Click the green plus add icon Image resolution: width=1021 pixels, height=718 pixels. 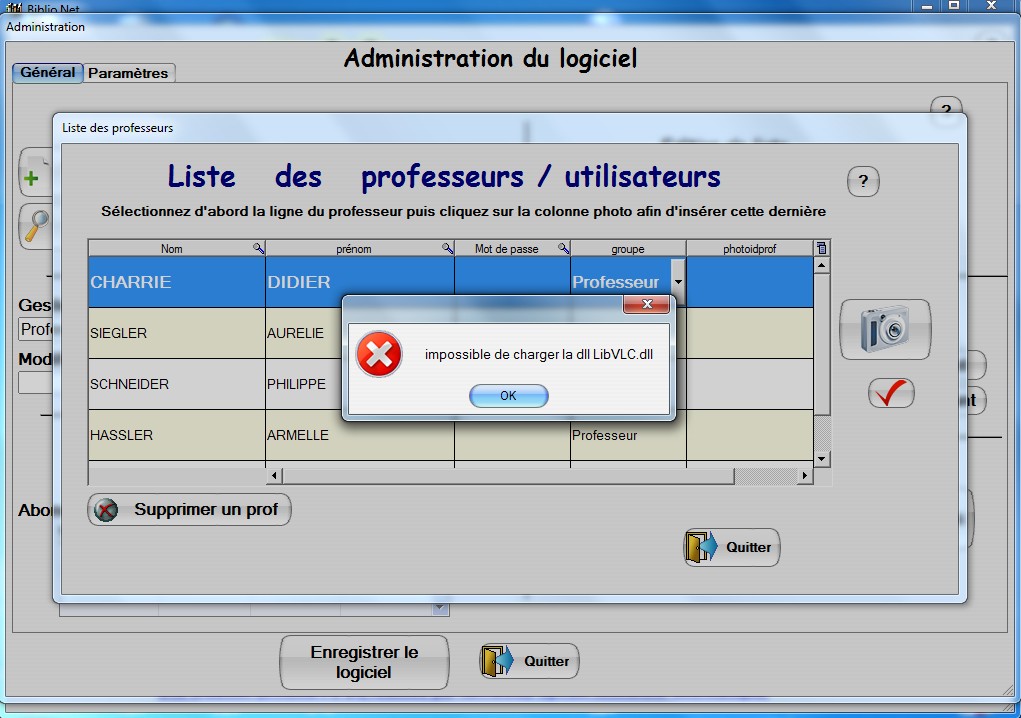coord(32,178)
